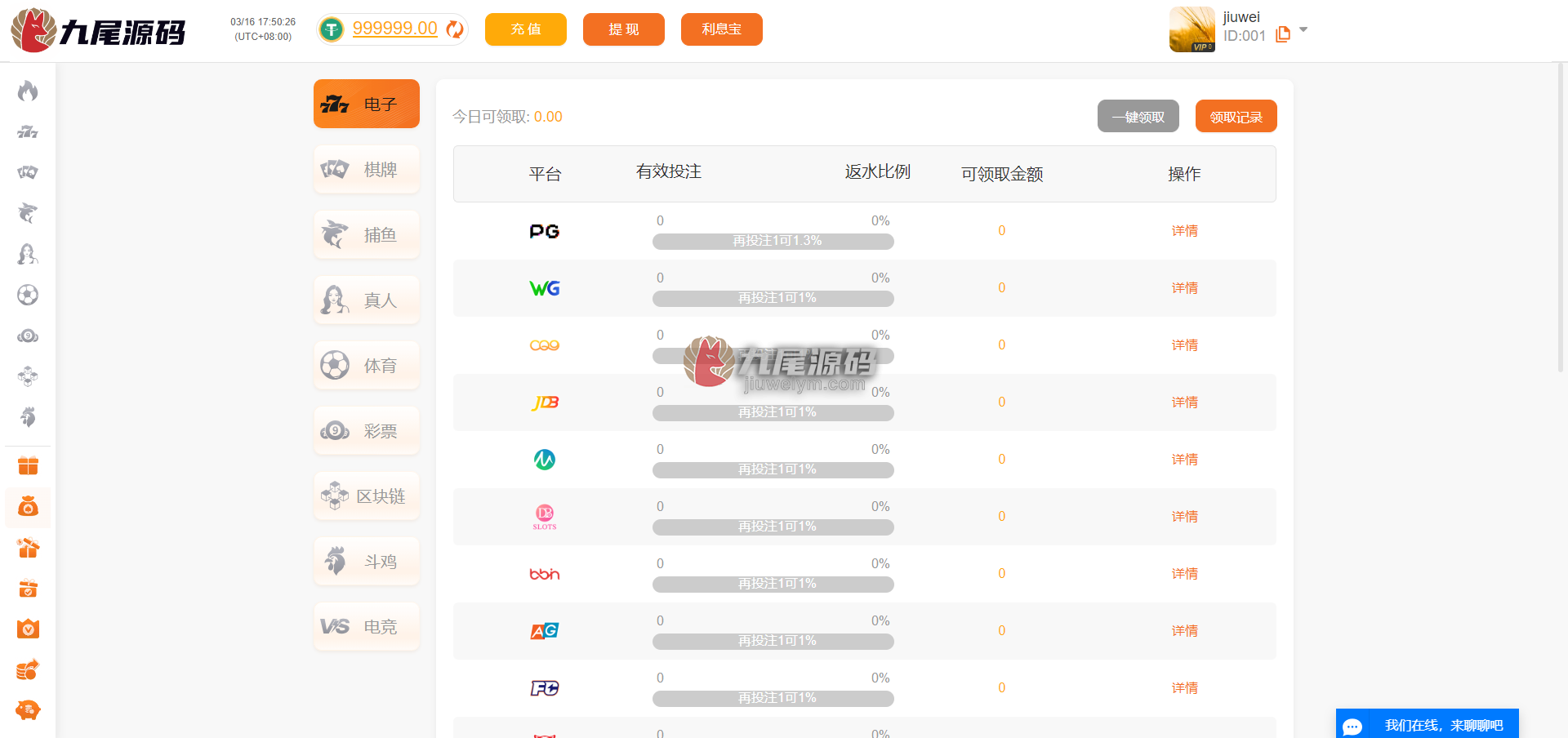Open 详情 details for FC row
The image size is (1568, 738).
pos(1184,688)
